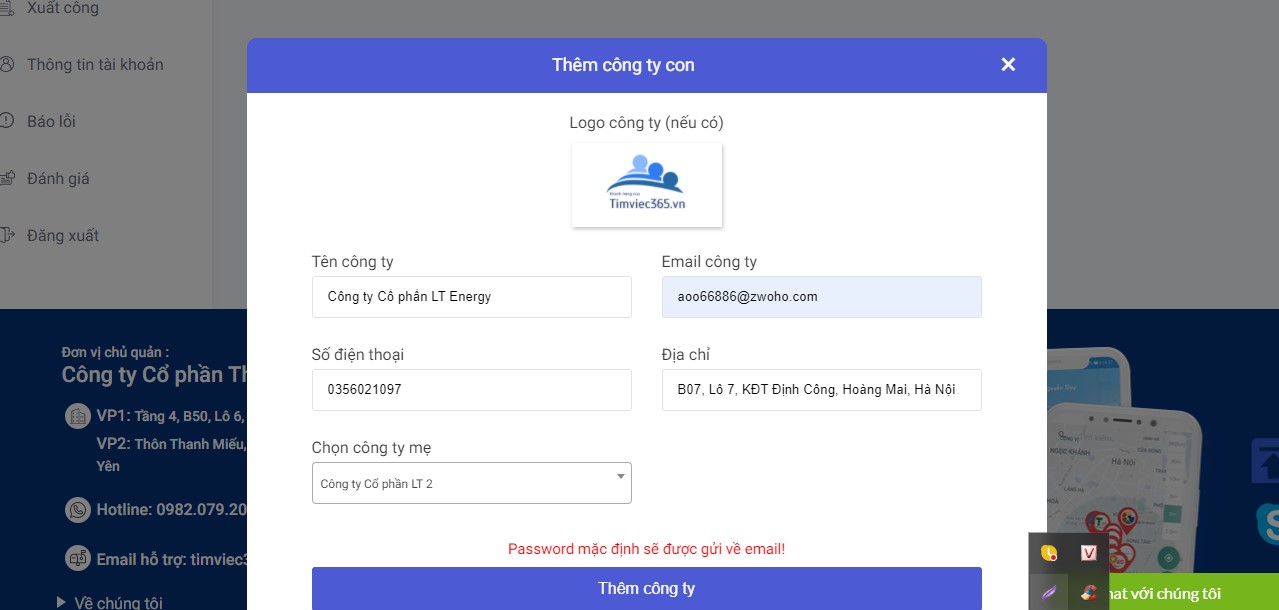Viewport: 1279px width, 610px height.
Task: Click the Hotline phone icon in footer
Action: 78,510
